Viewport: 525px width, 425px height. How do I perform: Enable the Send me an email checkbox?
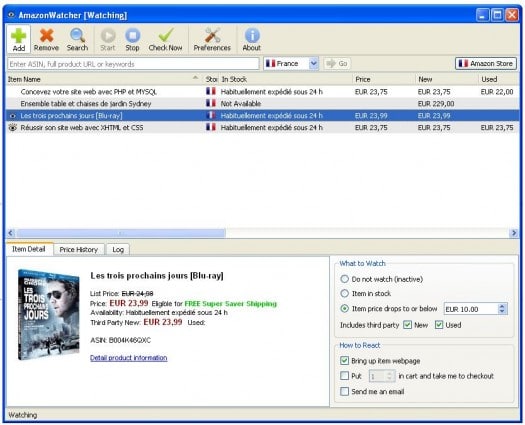point(344,391)
